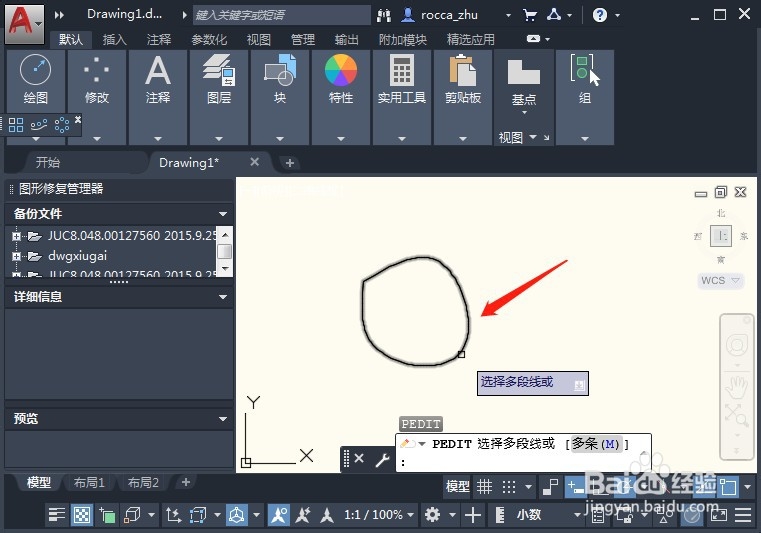Toggle dynamic input icon in status bar
This screenshot has height=533, width=761.
(x=576, y=486)
